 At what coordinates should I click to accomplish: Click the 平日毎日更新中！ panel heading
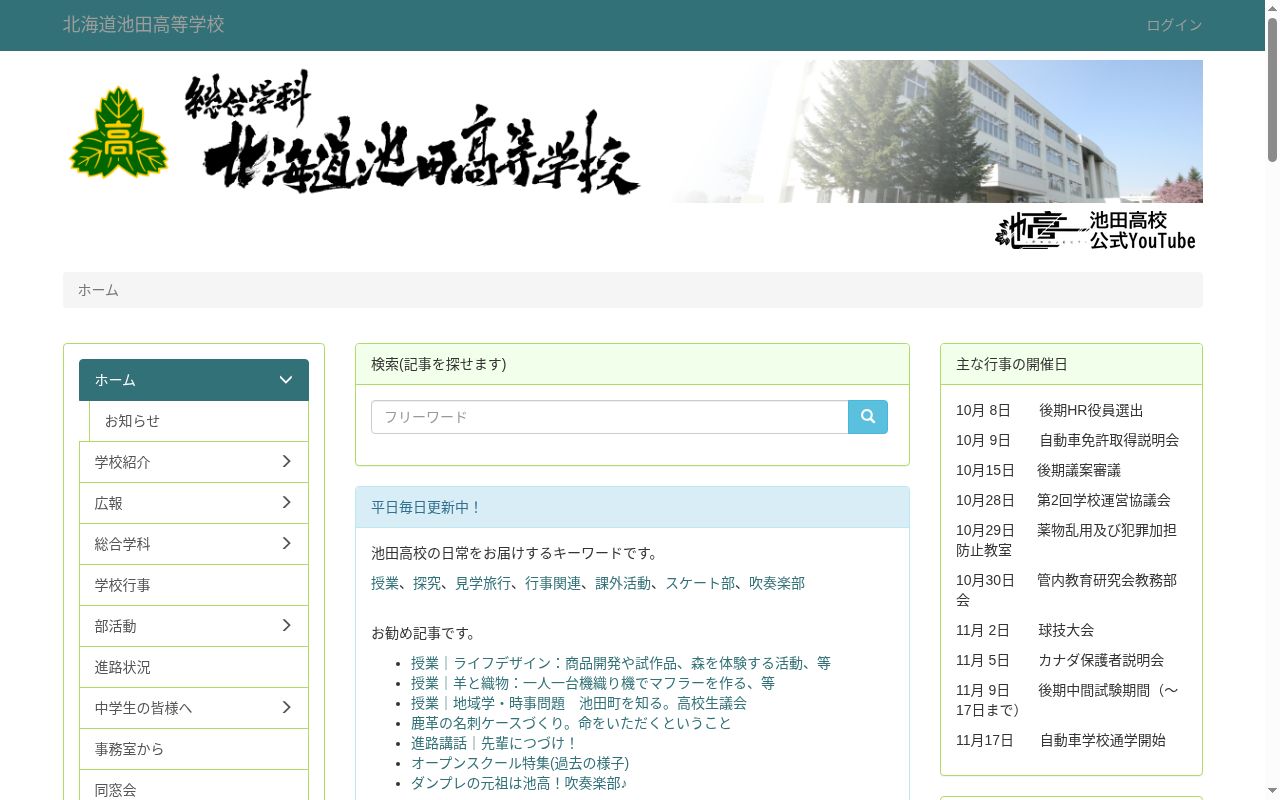(x=632, y=507)
